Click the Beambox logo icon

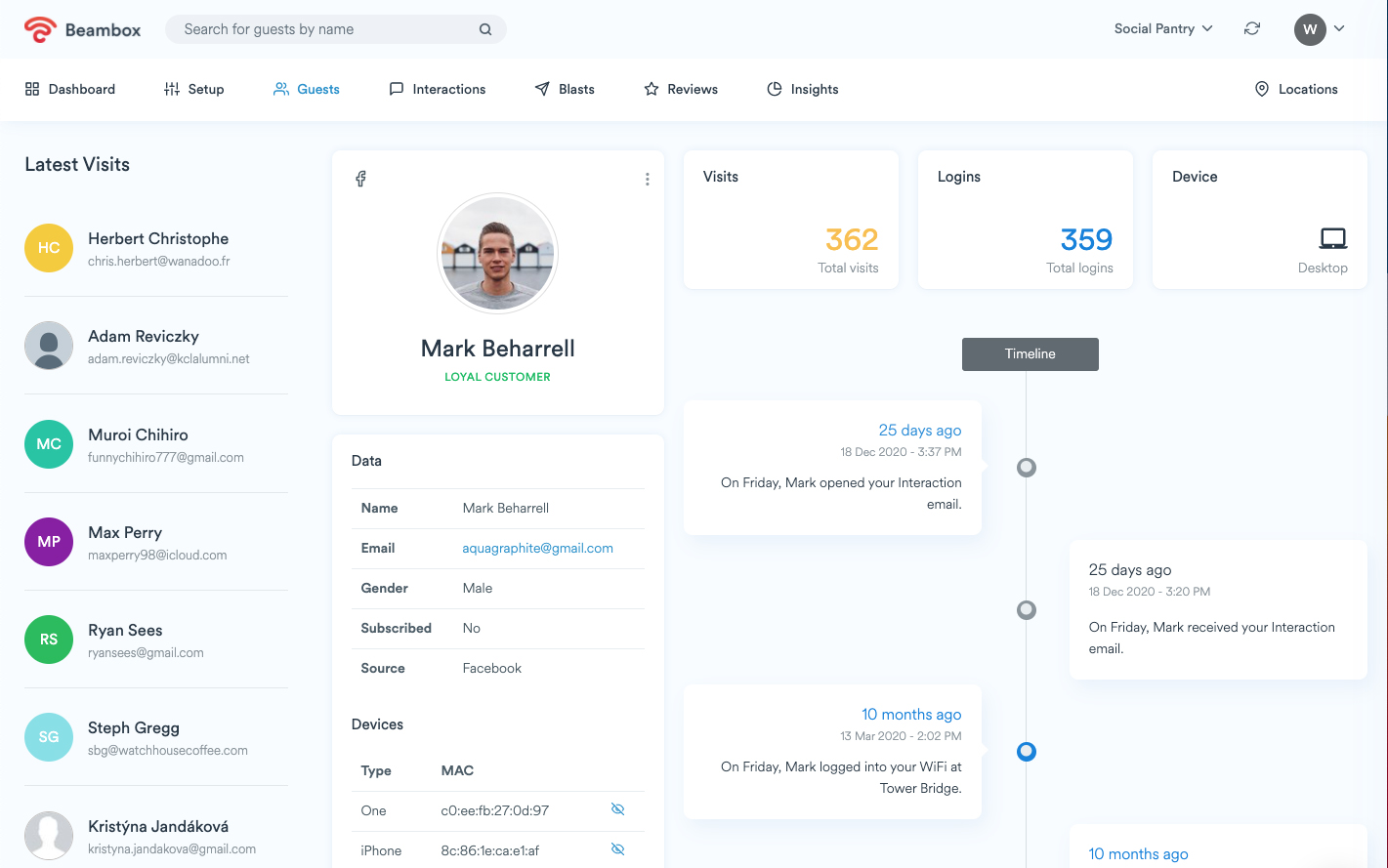tap(40, 29)
